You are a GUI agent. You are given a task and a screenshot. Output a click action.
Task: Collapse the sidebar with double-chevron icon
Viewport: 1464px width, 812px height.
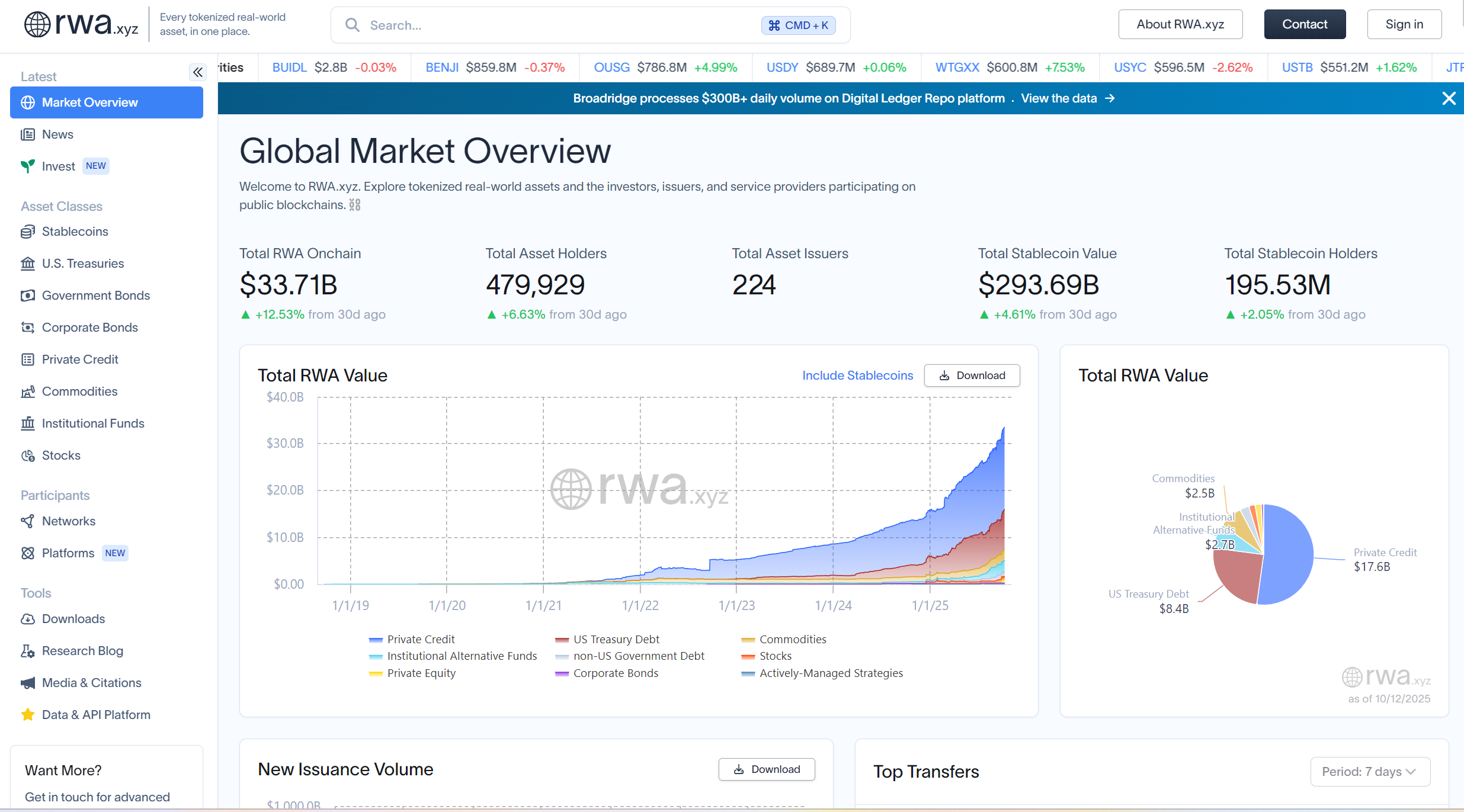click(x=198, y=72)
